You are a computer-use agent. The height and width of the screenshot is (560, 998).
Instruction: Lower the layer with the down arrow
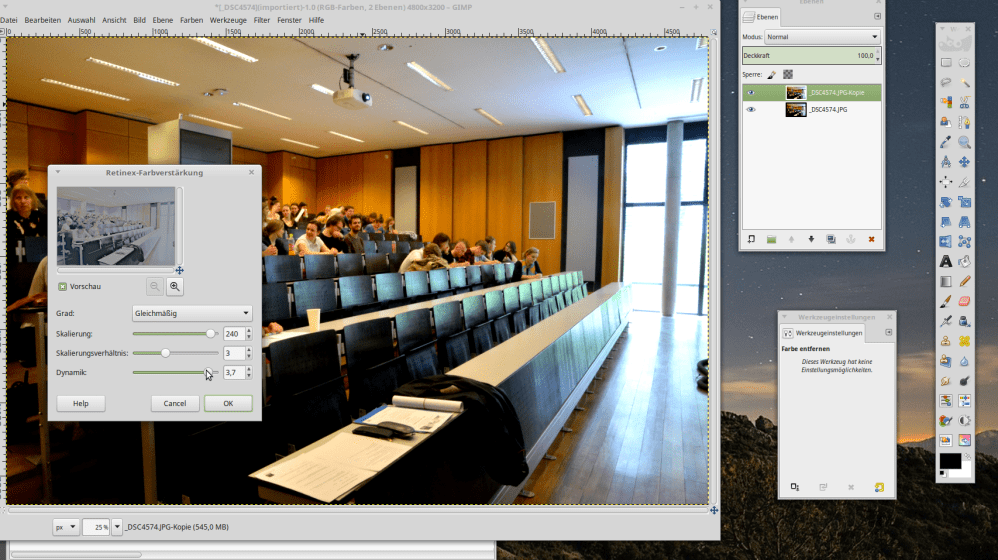tap(811, 239)
